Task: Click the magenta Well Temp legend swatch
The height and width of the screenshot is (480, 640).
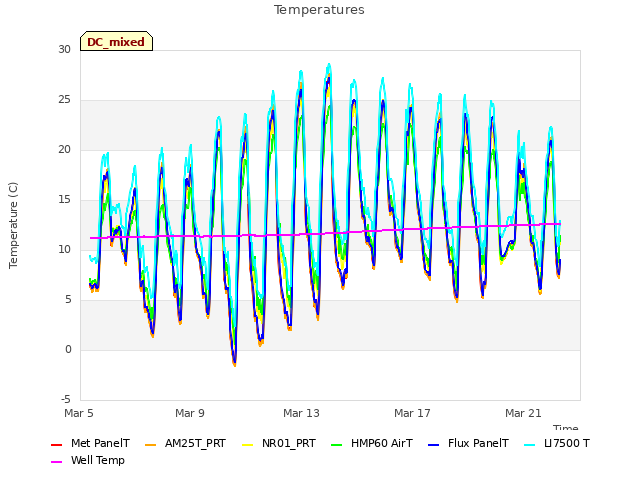Action: point(56,462)
